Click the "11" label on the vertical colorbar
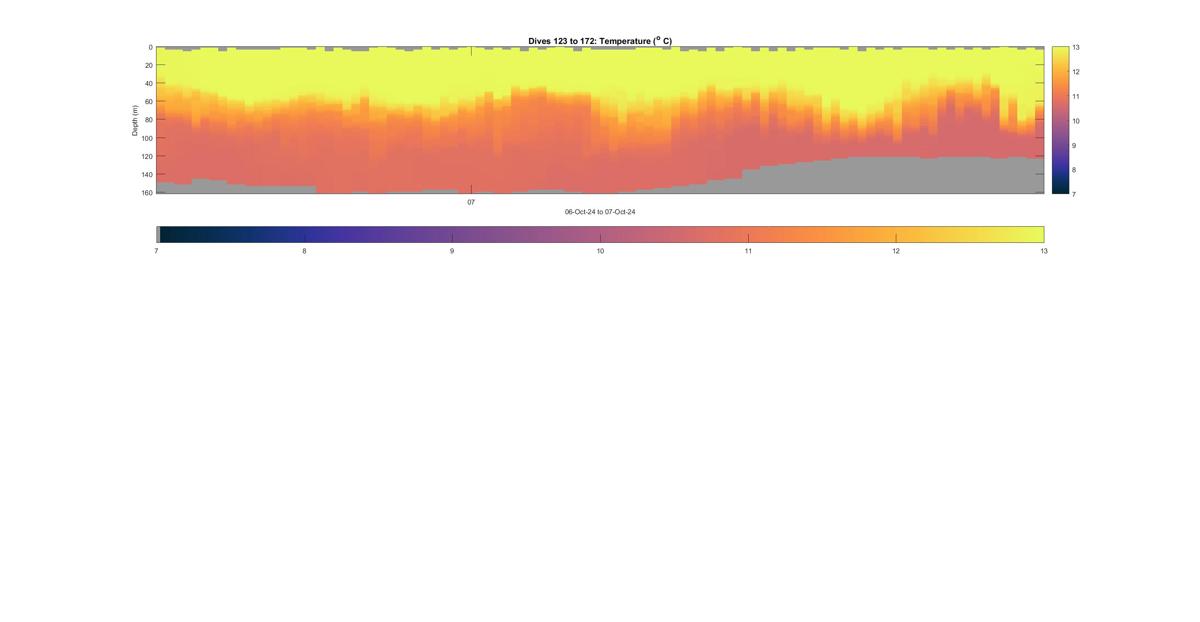1200x622 pixels. pyautogui.click(x=1076, y=96)
